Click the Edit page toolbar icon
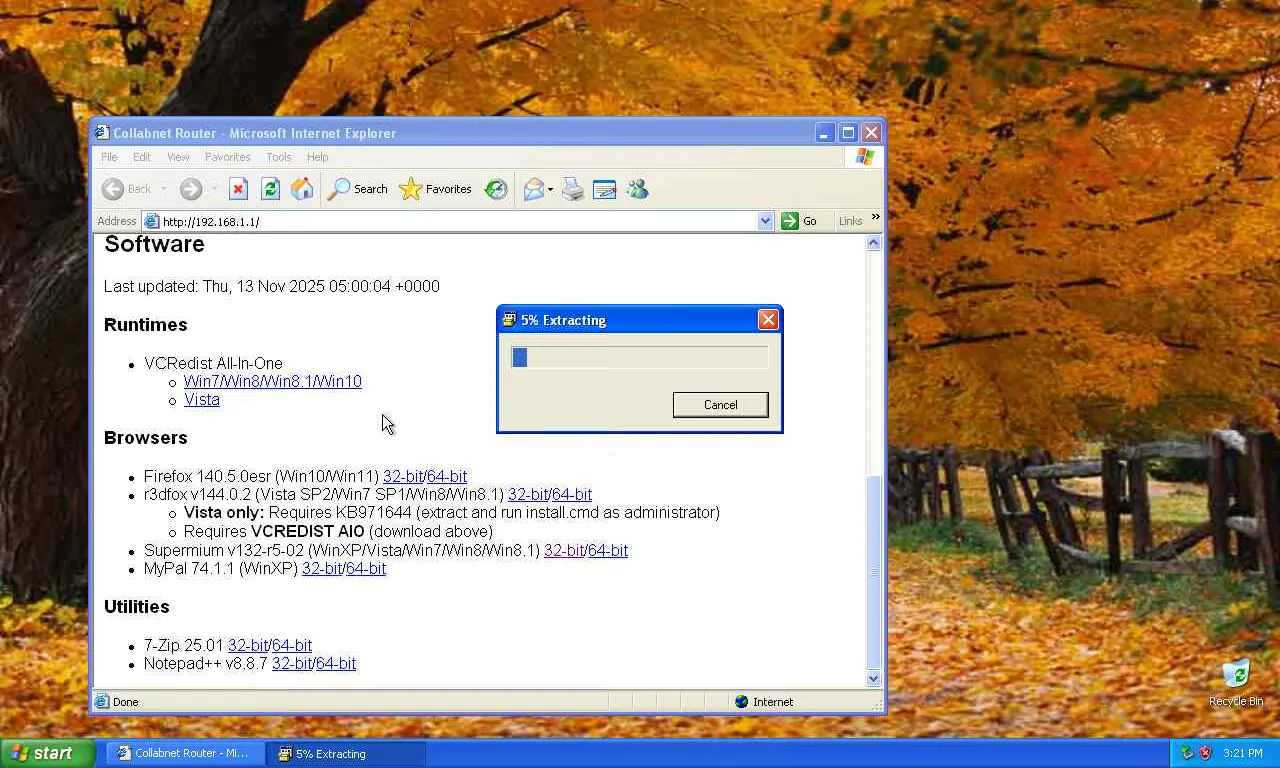This screenshot has height=768, width=1280. point(604,189)
